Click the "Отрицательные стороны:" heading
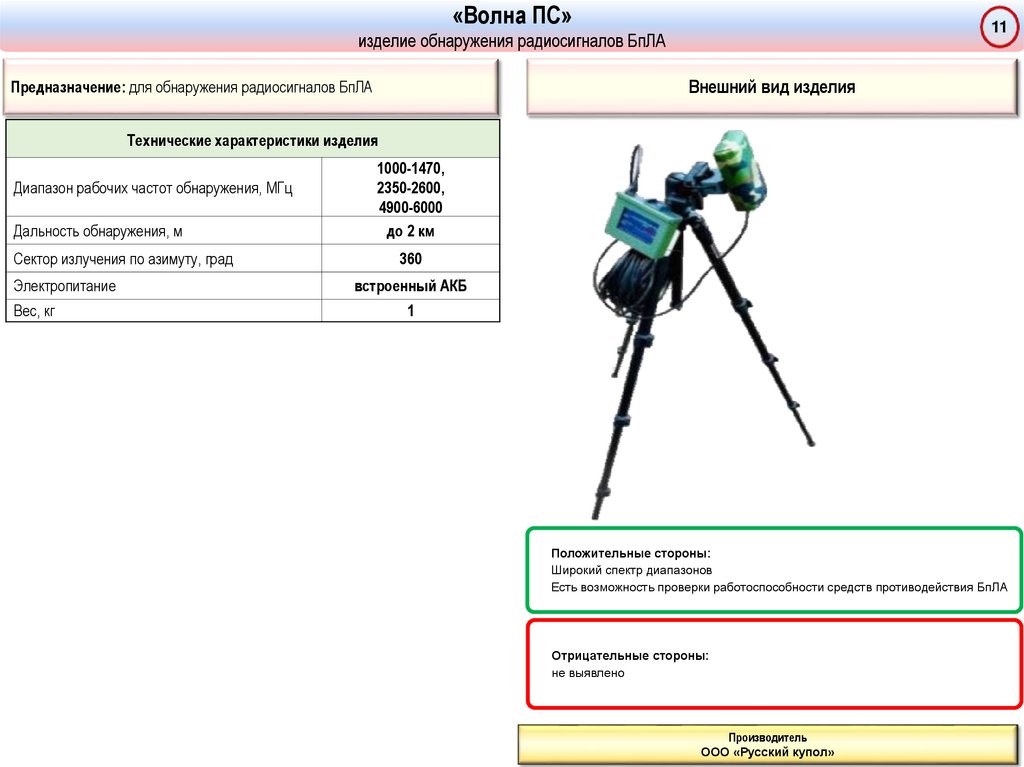The width and height of the screenshot is (1024, 767). click(630, 655)
